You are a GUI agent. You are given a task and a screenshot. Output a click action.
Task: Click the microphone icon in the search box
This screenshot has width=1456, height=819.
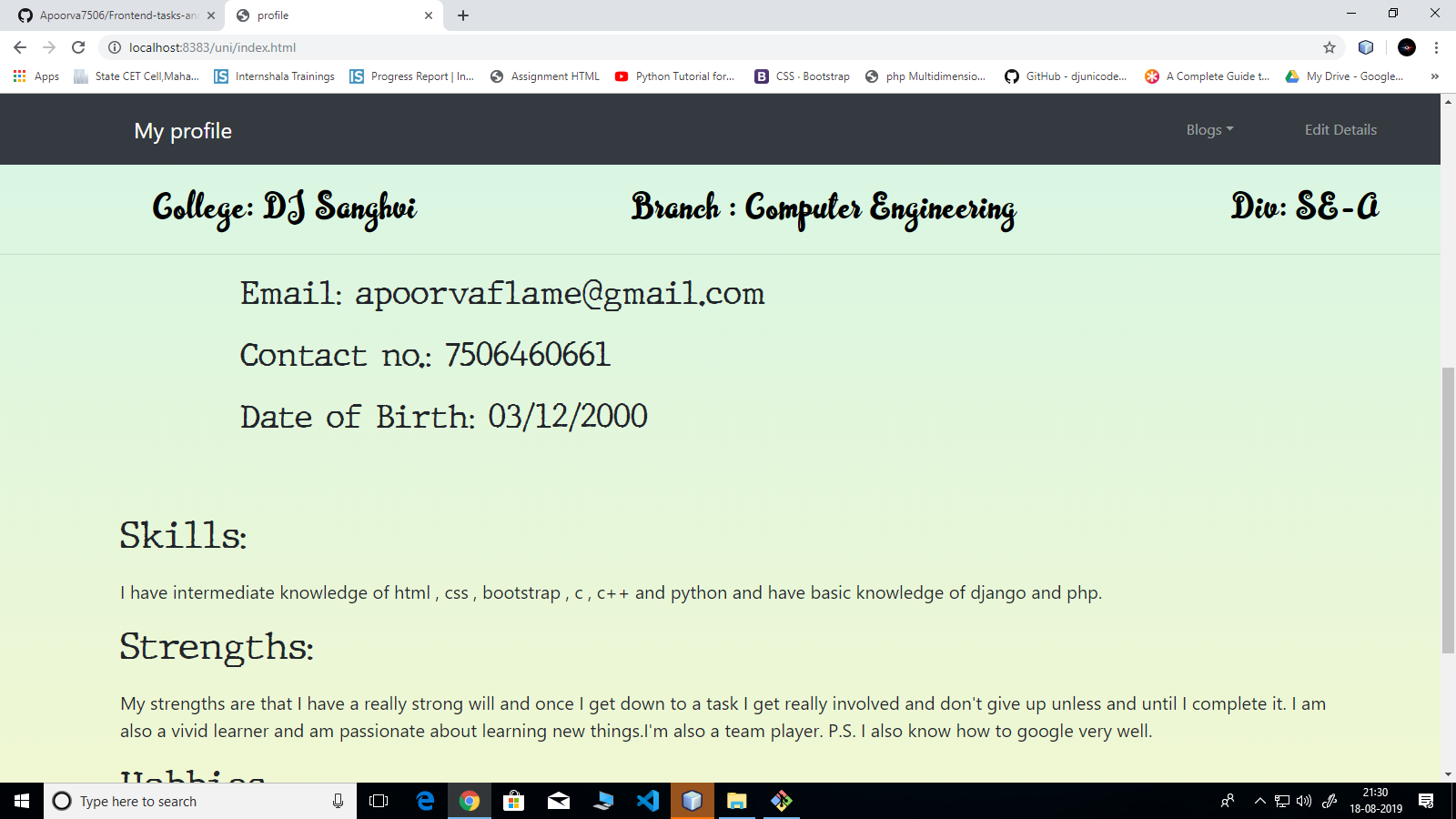pos(338,801)
